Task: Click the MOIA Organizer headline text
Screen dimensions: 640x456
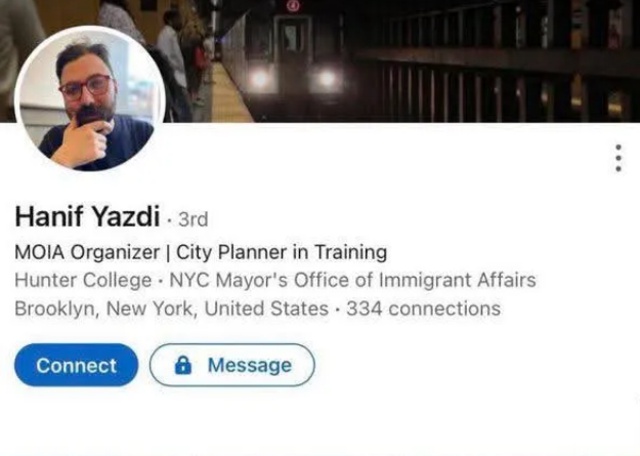Action: [x=87, y=252]
